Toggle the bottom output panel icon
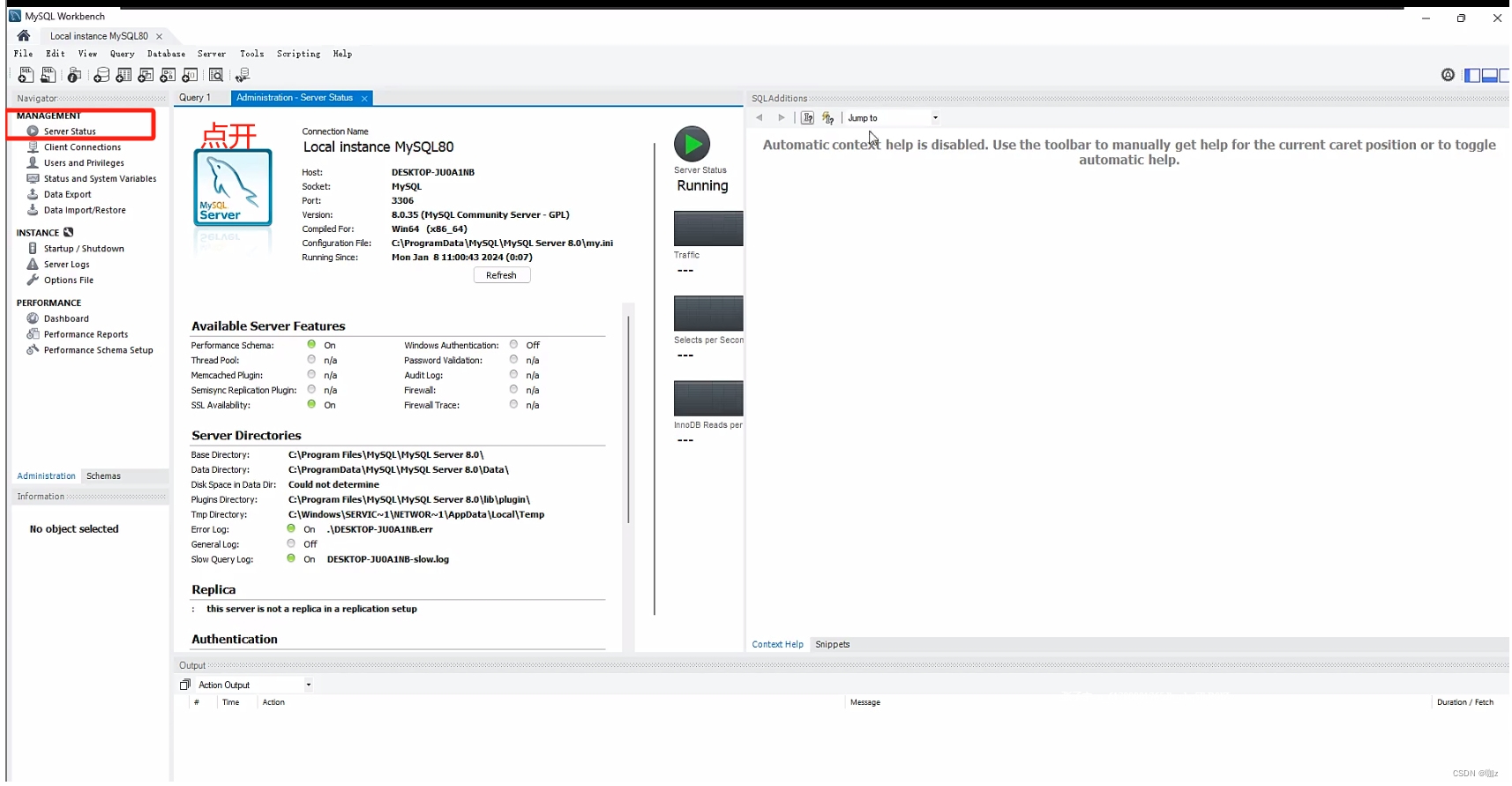Screen dimensions: 1512x786 (x=1489, y=75)
